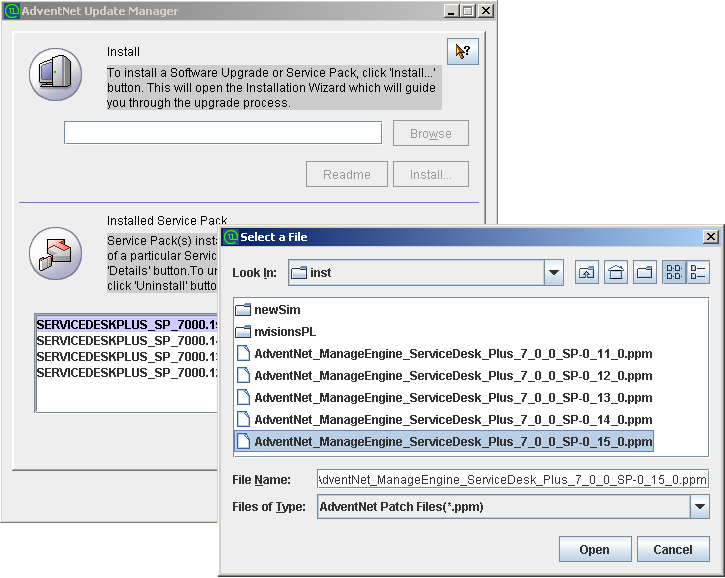This screenshot has height=578, width=725.
Task: Select the highlighted first SERVICEDESKPLUS_SP_7000 entry
Action: tap(127, 325)
